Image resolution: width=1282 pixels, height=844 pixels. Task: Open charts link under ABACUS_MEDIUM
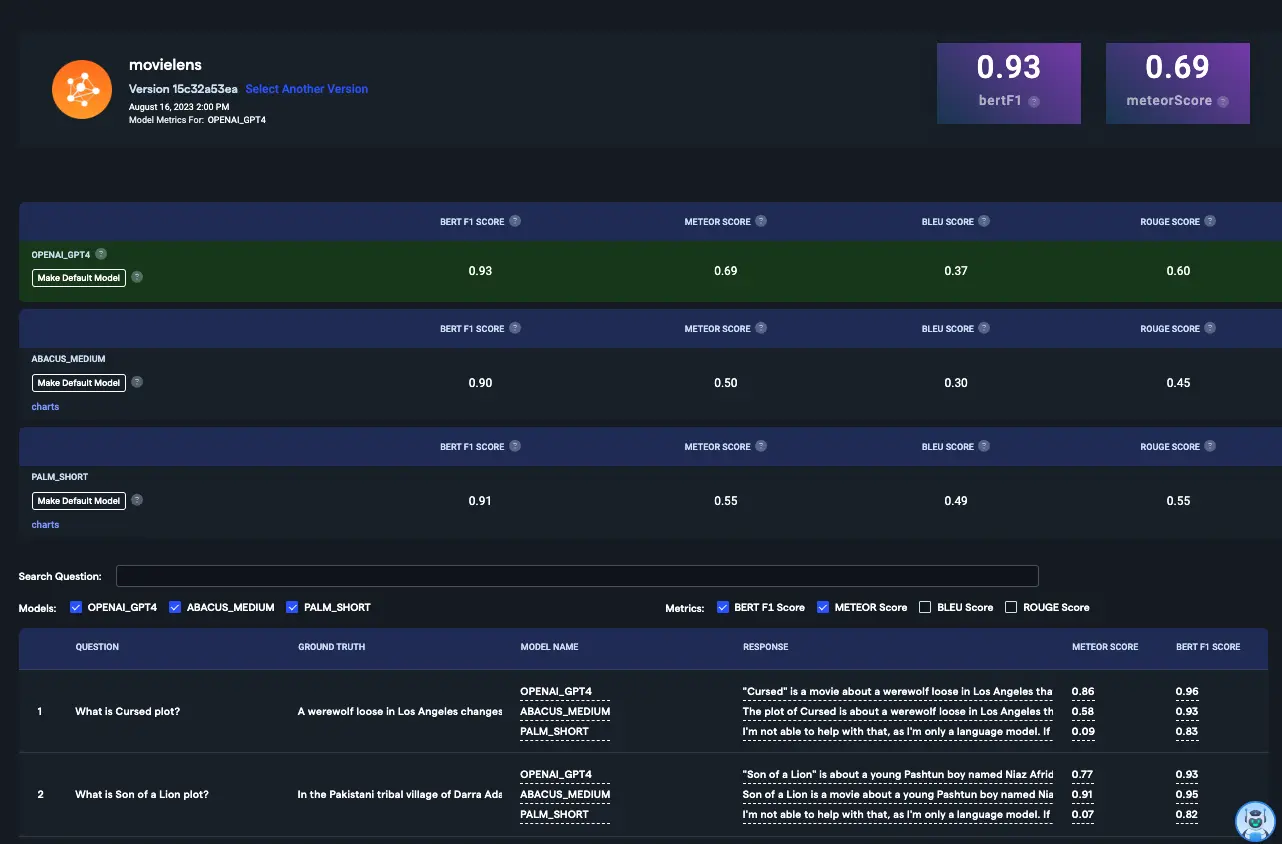point(45,407)
